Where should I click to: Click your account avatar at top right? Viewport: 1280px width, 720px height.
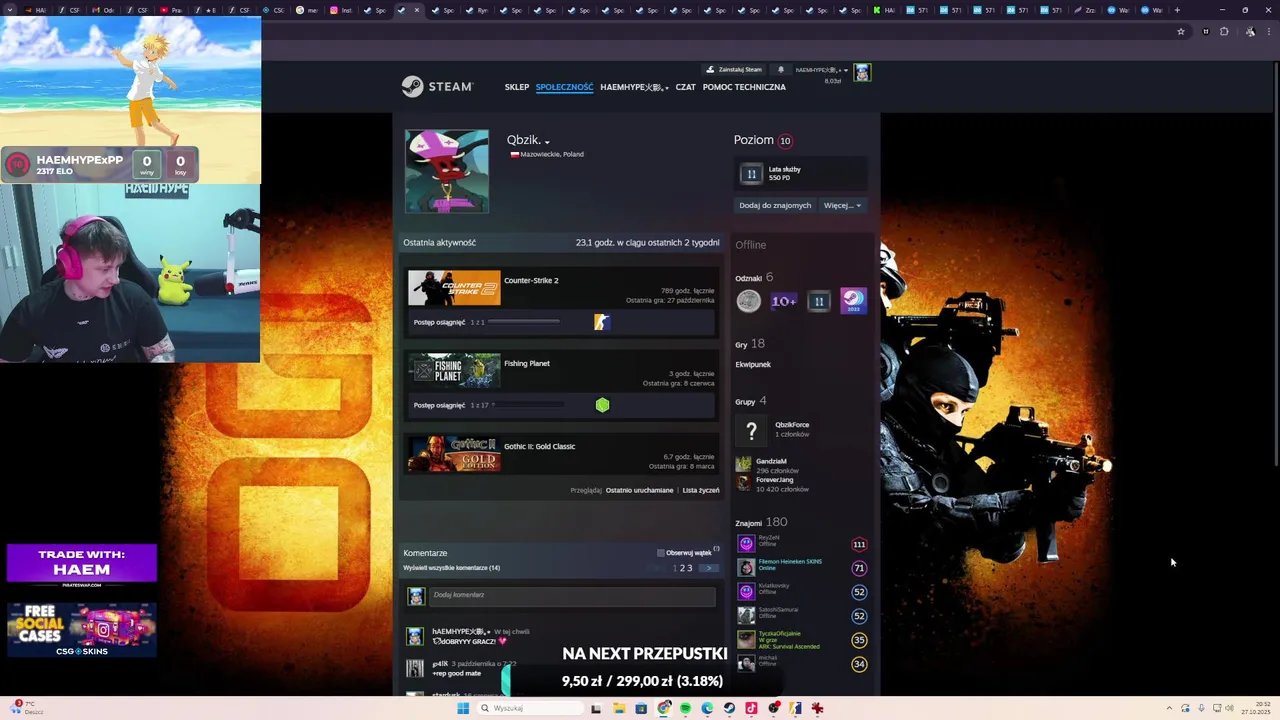[862, 72]
